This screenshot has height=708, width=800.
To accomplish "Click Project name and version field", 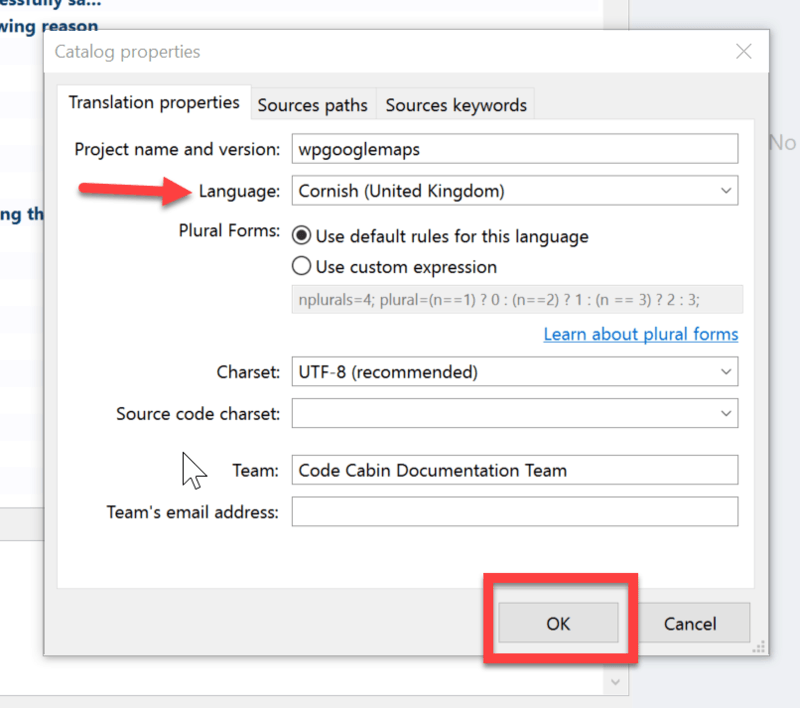I will [514, 149].
